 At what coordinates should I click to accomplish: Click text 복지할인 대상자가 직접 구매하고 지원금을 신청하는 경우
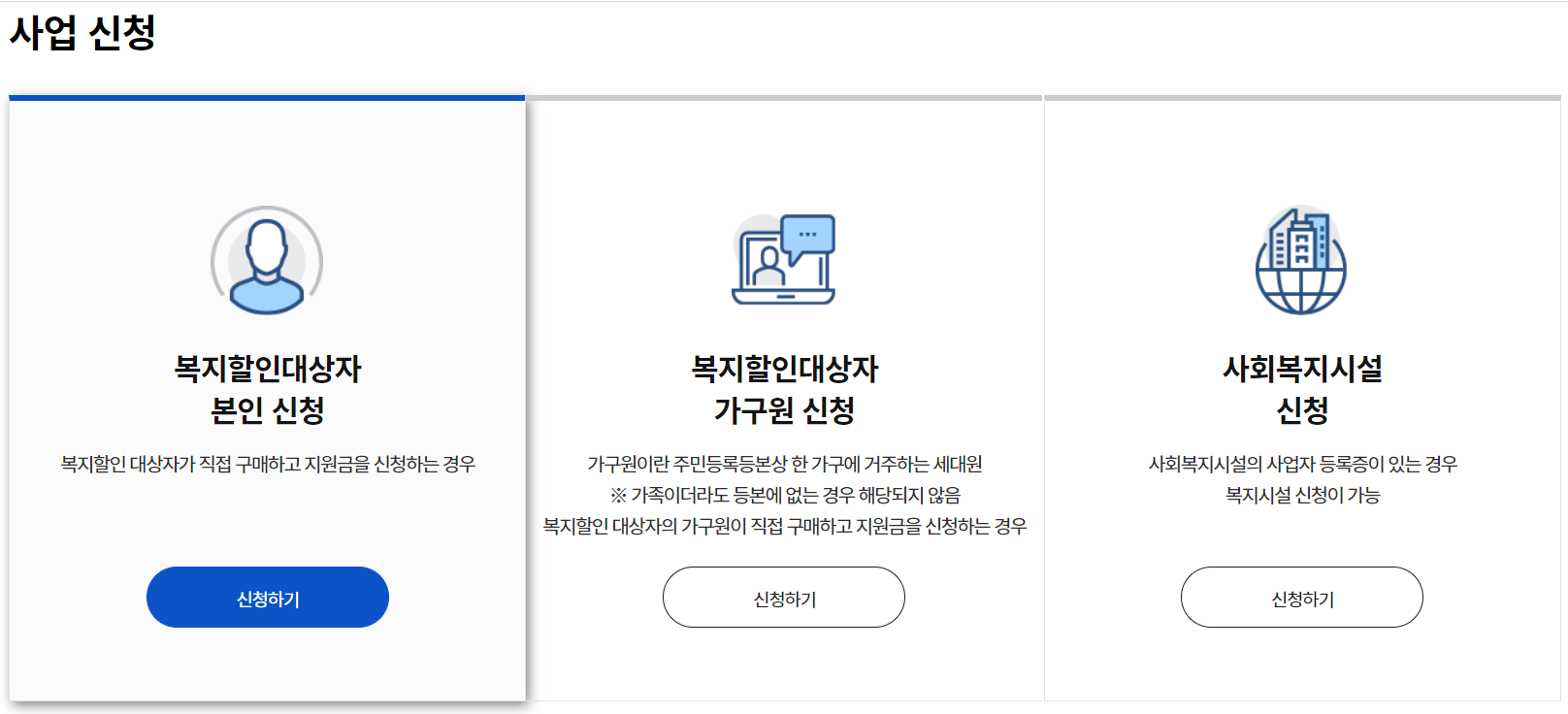pos(268,465)
